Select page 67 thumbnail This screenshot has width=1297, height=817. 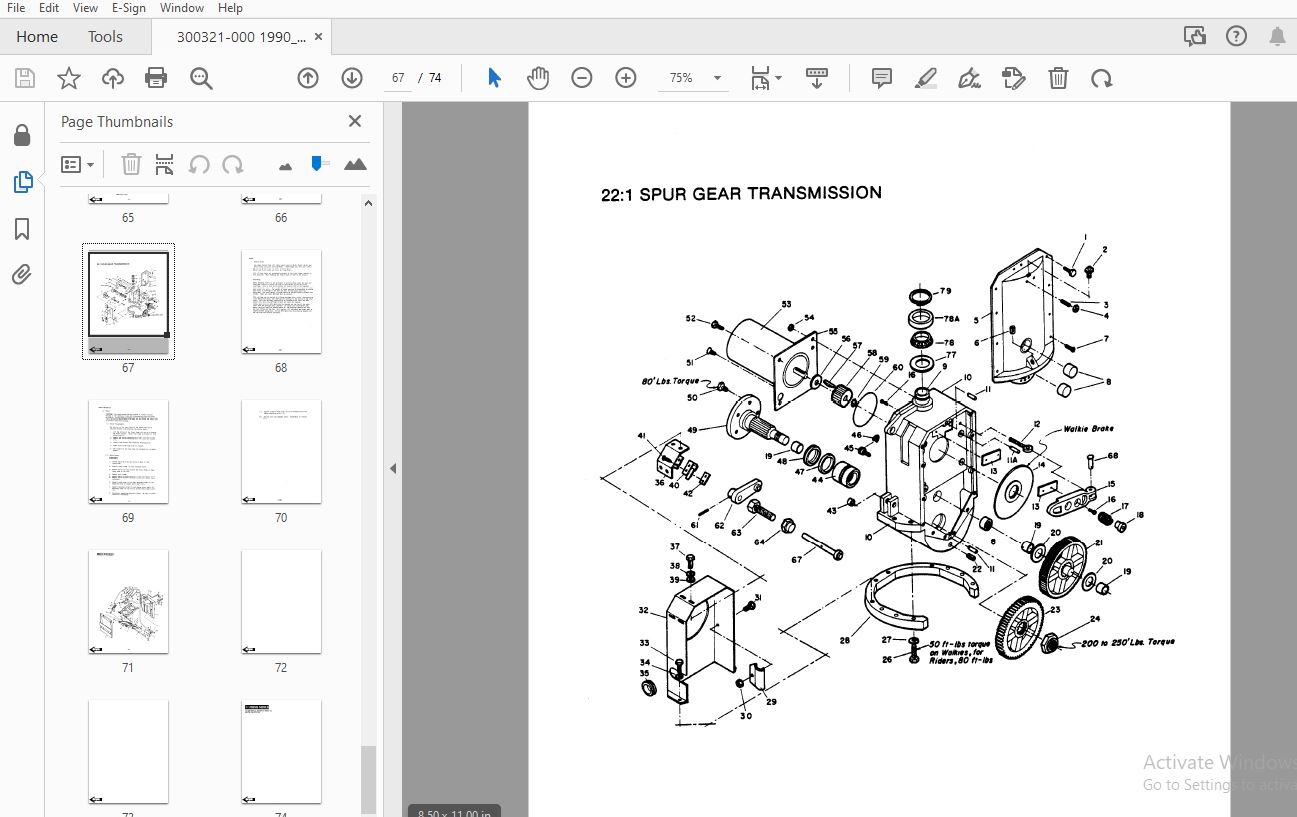click(x=128, y=301)
